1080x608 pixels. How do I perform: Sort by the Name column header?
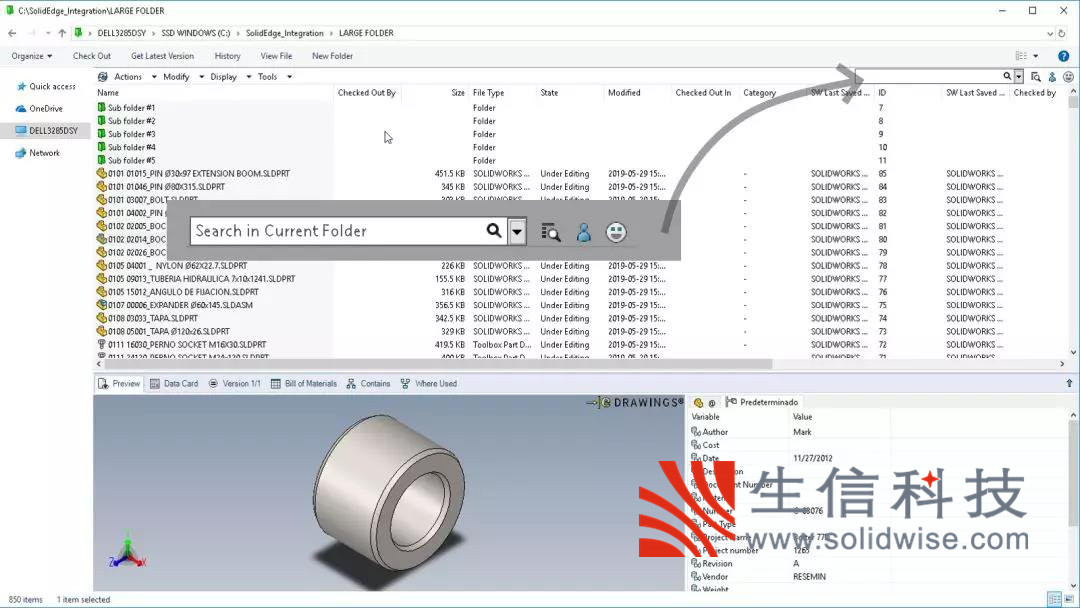pyautogui.click(x=108, y=92)
